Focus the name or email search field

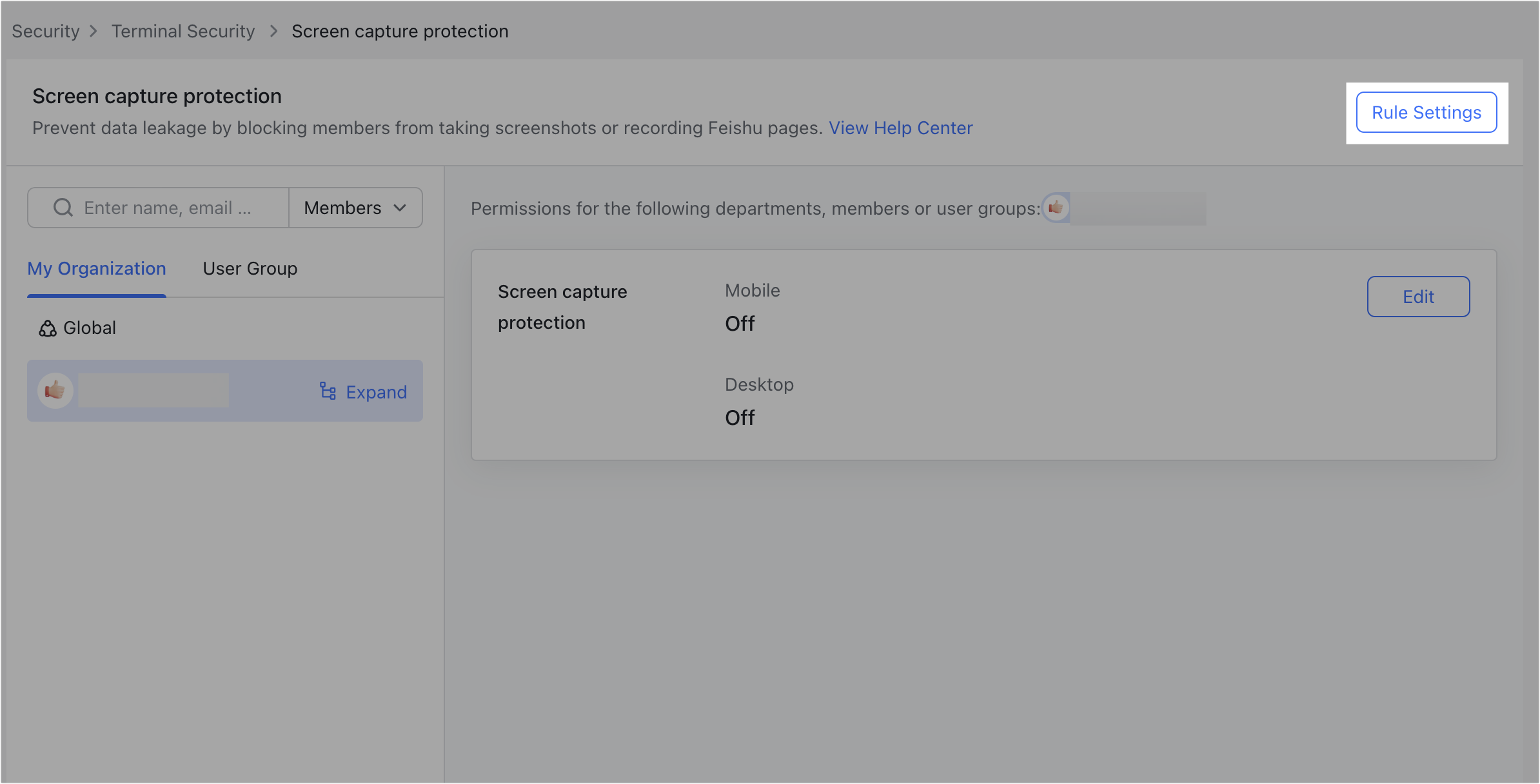point(159,208)
